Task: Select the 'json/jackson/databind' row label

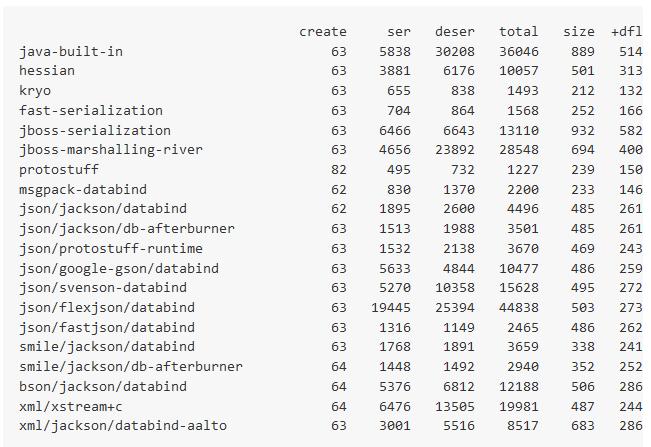Action: point(103,208)
